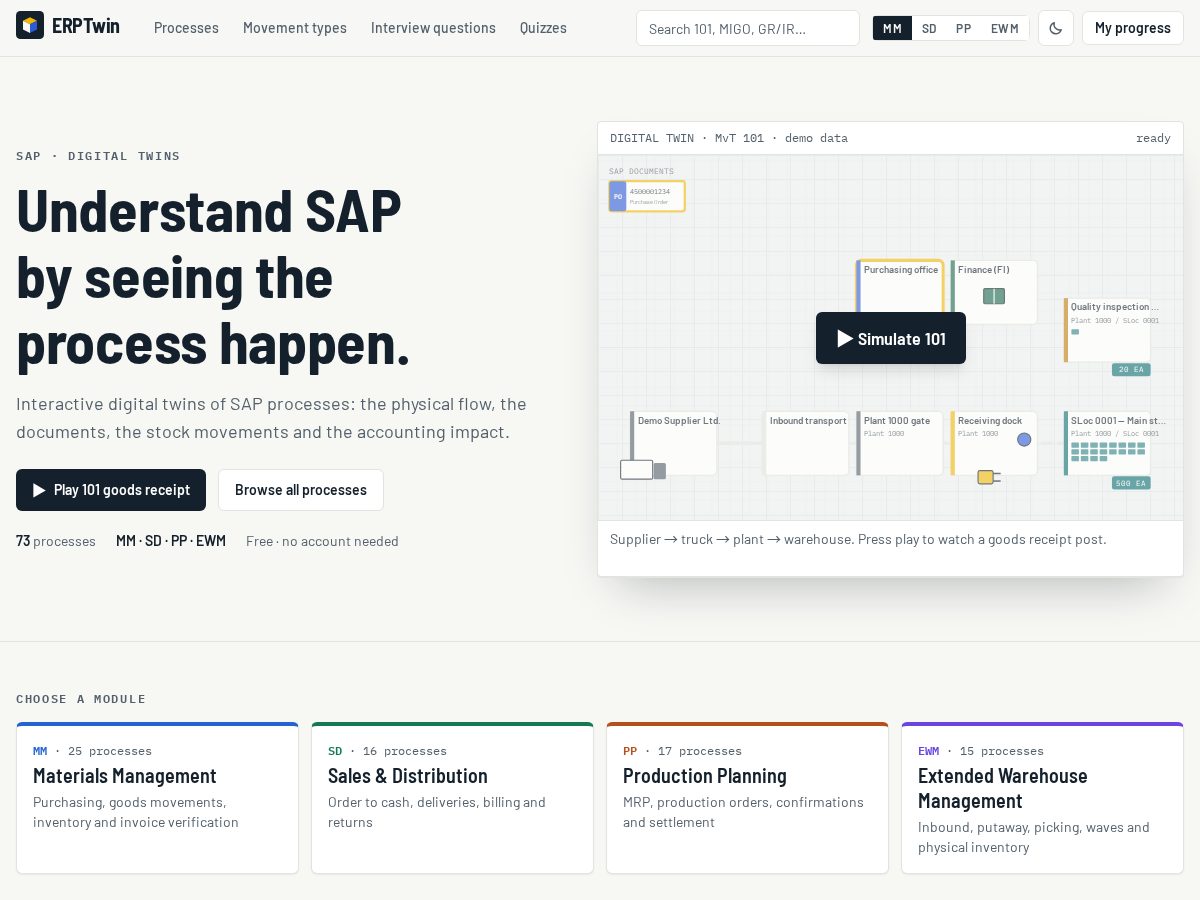
Task: Open My progress
Action: click(x=1132, y=28)
